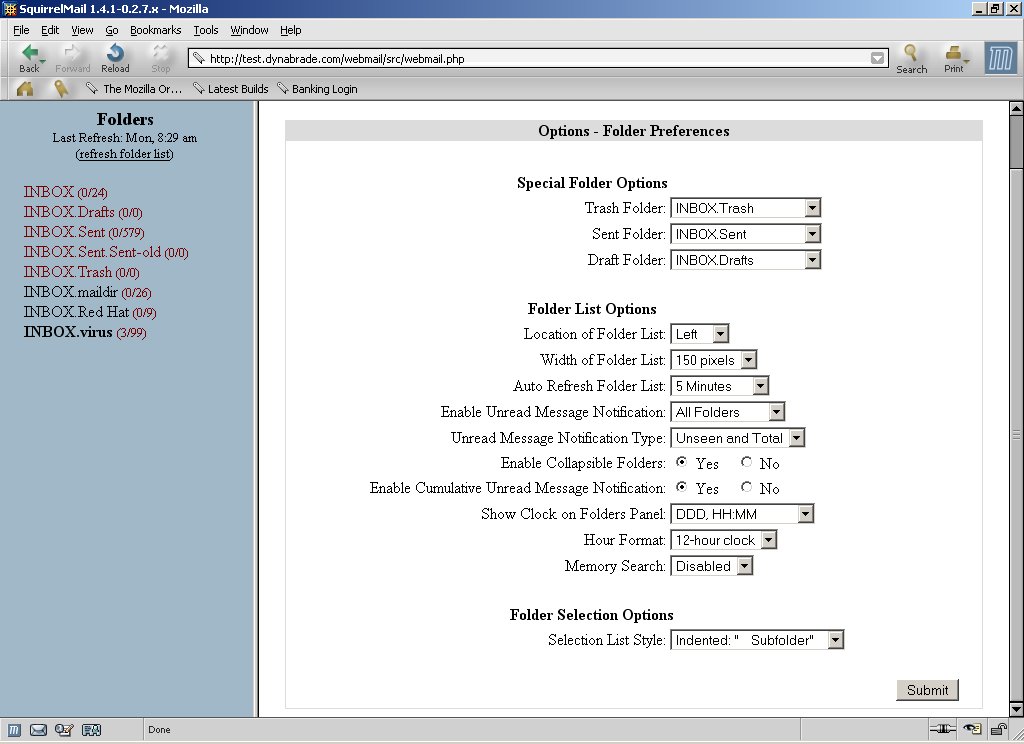This screenshot has height=744, width=1024.
Task: Open the Bookmarks tag icon in personal toolbar
Action: click(x=61, y=89)
